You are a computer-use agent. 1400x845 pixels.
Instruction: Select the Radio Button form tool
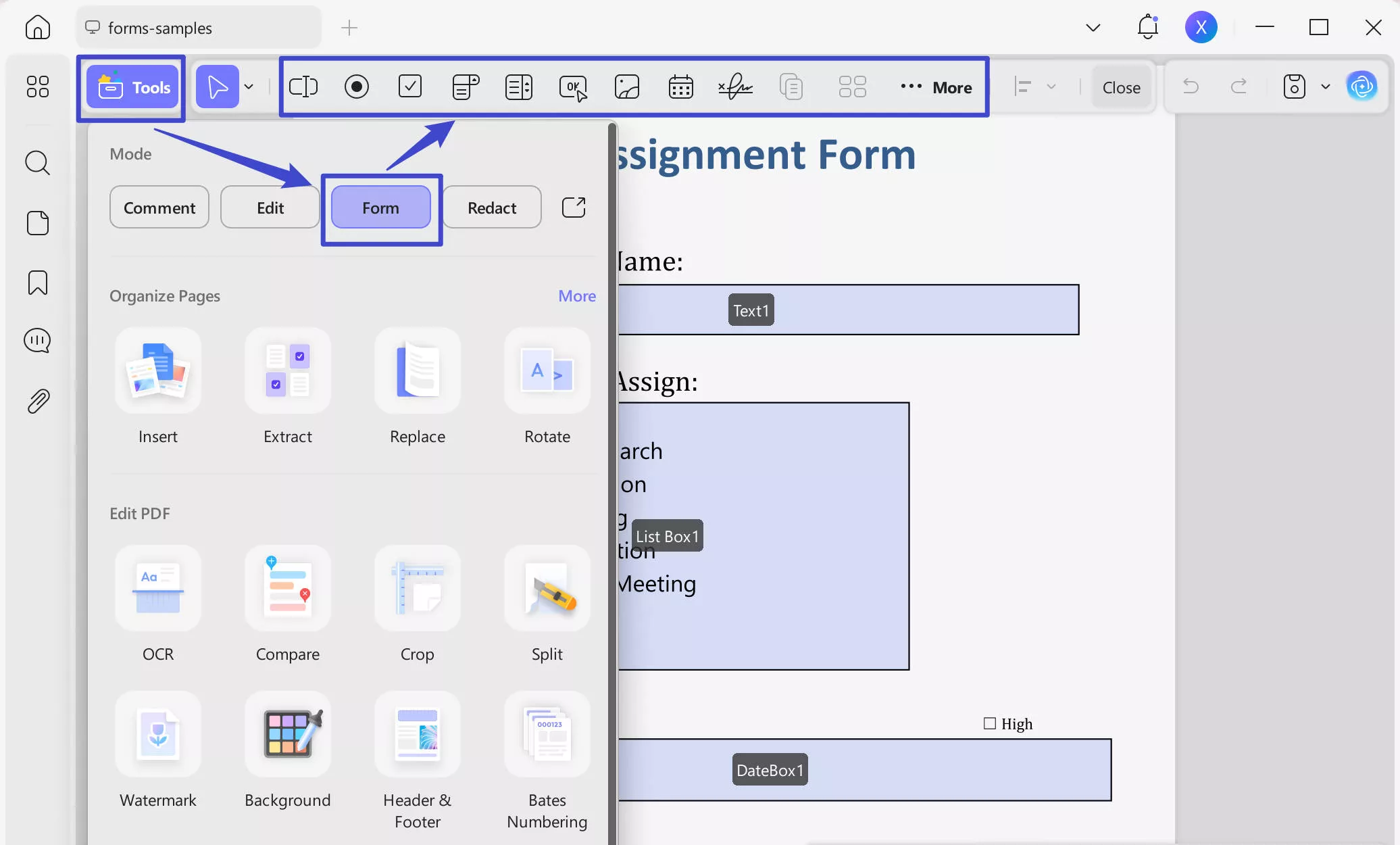[x=356, y=87]
